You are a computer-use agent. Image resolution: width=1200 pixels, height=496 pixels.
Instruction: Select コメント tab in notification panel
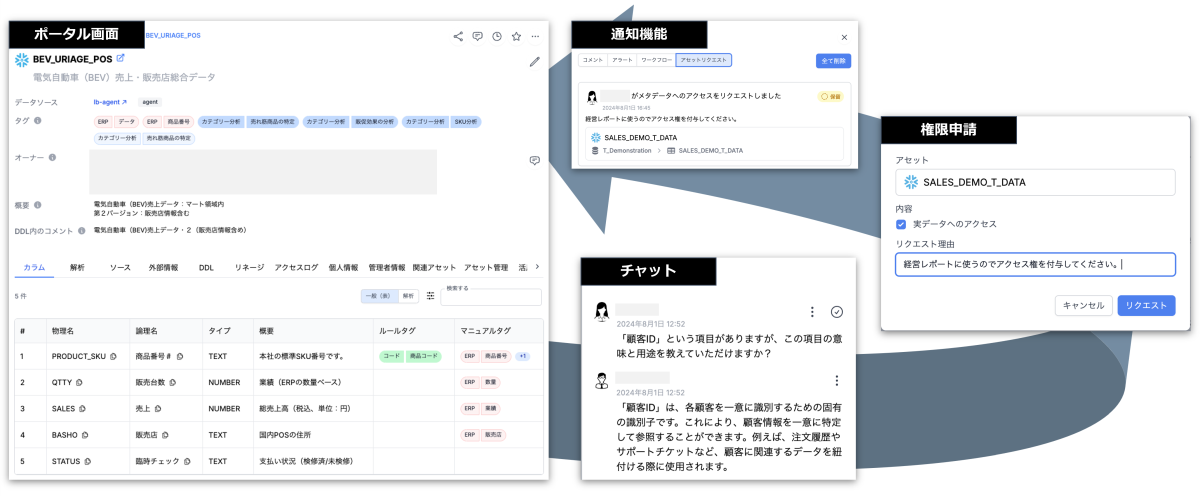click(593, 60)
